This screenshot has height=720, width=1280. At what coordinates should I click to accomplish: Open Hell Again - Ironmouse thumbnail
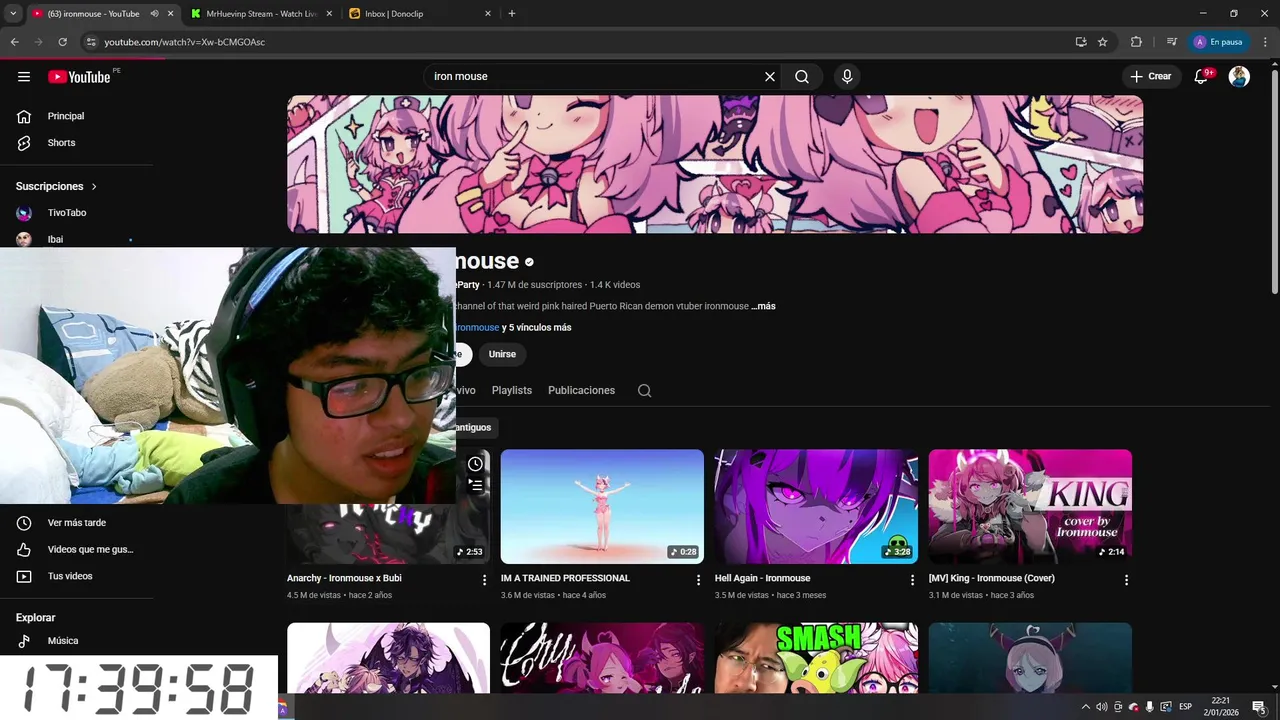pos(816,506)
